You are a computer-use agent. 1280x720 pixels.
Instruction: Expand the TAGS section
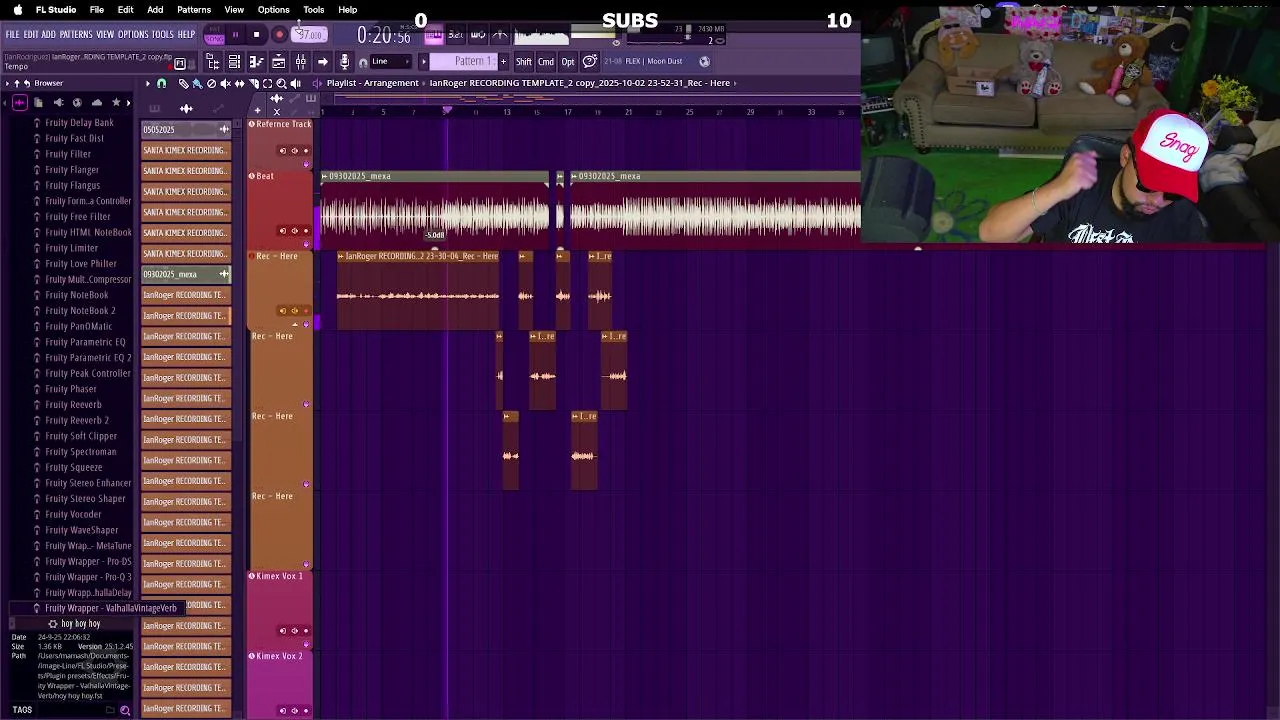(x=22, y=710)
